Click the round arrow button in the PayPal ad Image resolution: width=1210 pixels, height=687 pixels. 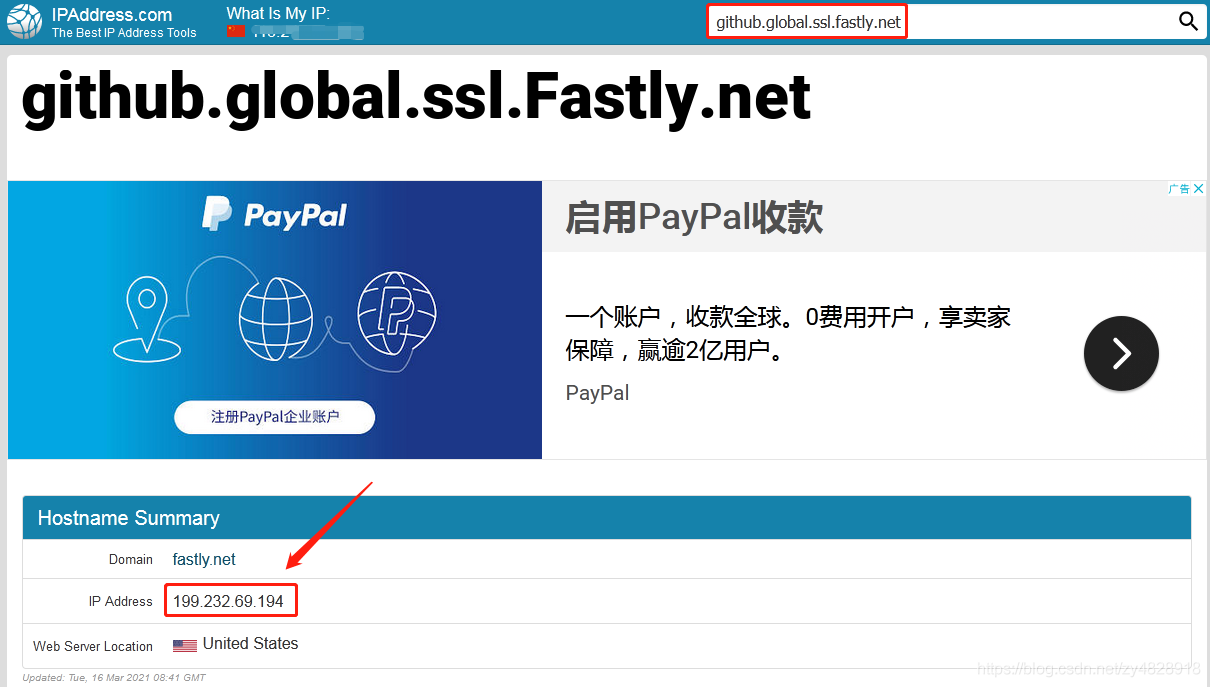pos(1121,353)
